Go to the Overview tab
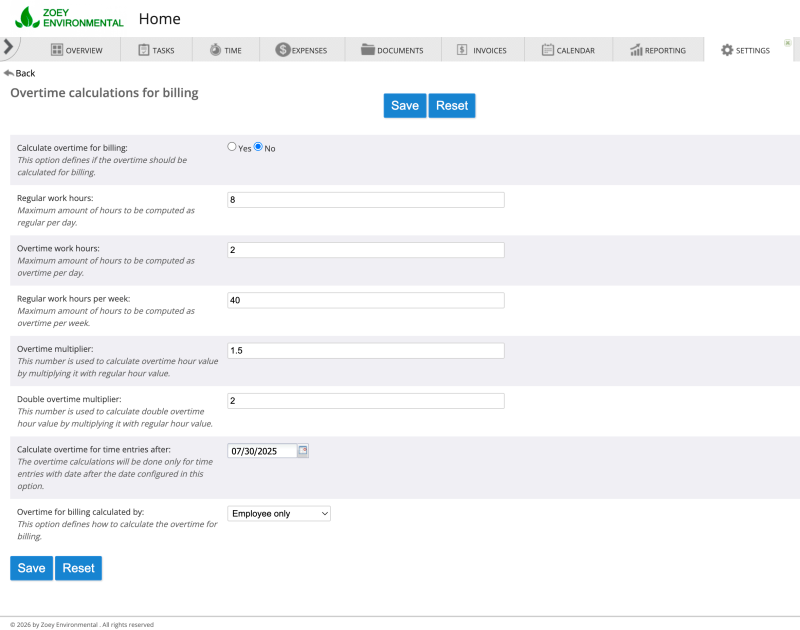The height and width of the screenshot is (630, 800). click(79, 49)
